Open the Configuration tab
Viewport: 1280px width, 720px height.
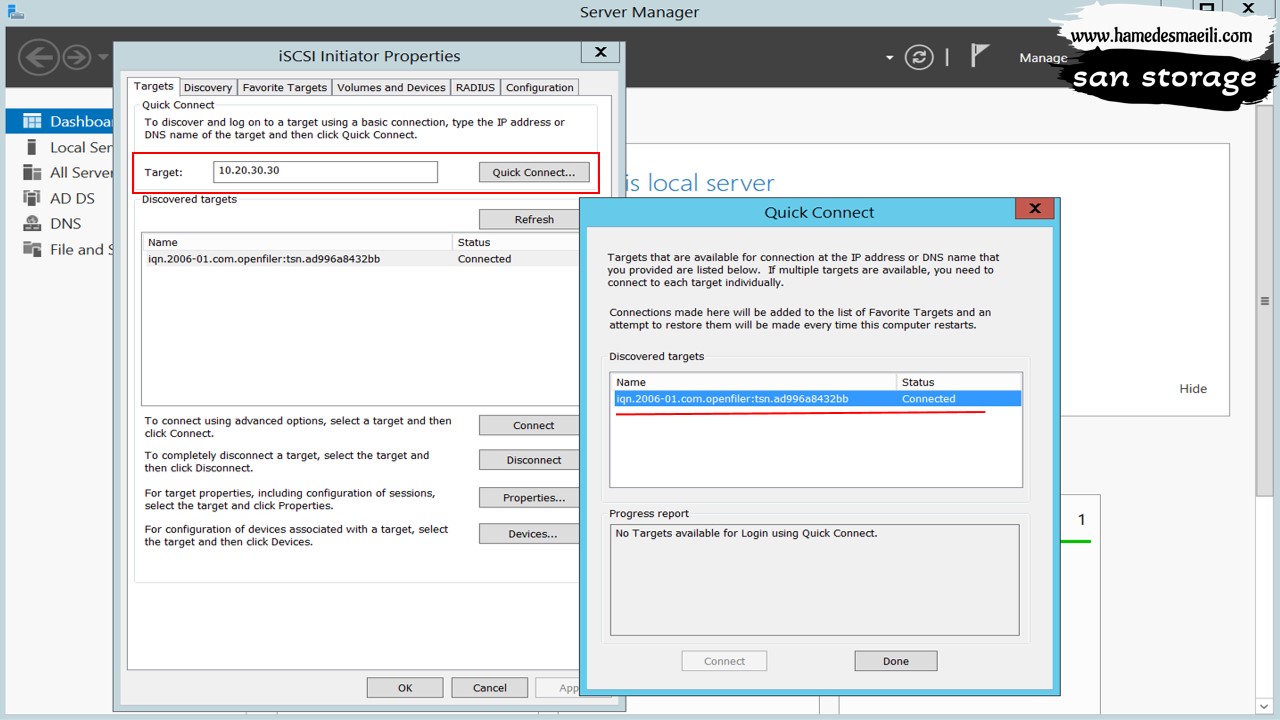(539, 88)
